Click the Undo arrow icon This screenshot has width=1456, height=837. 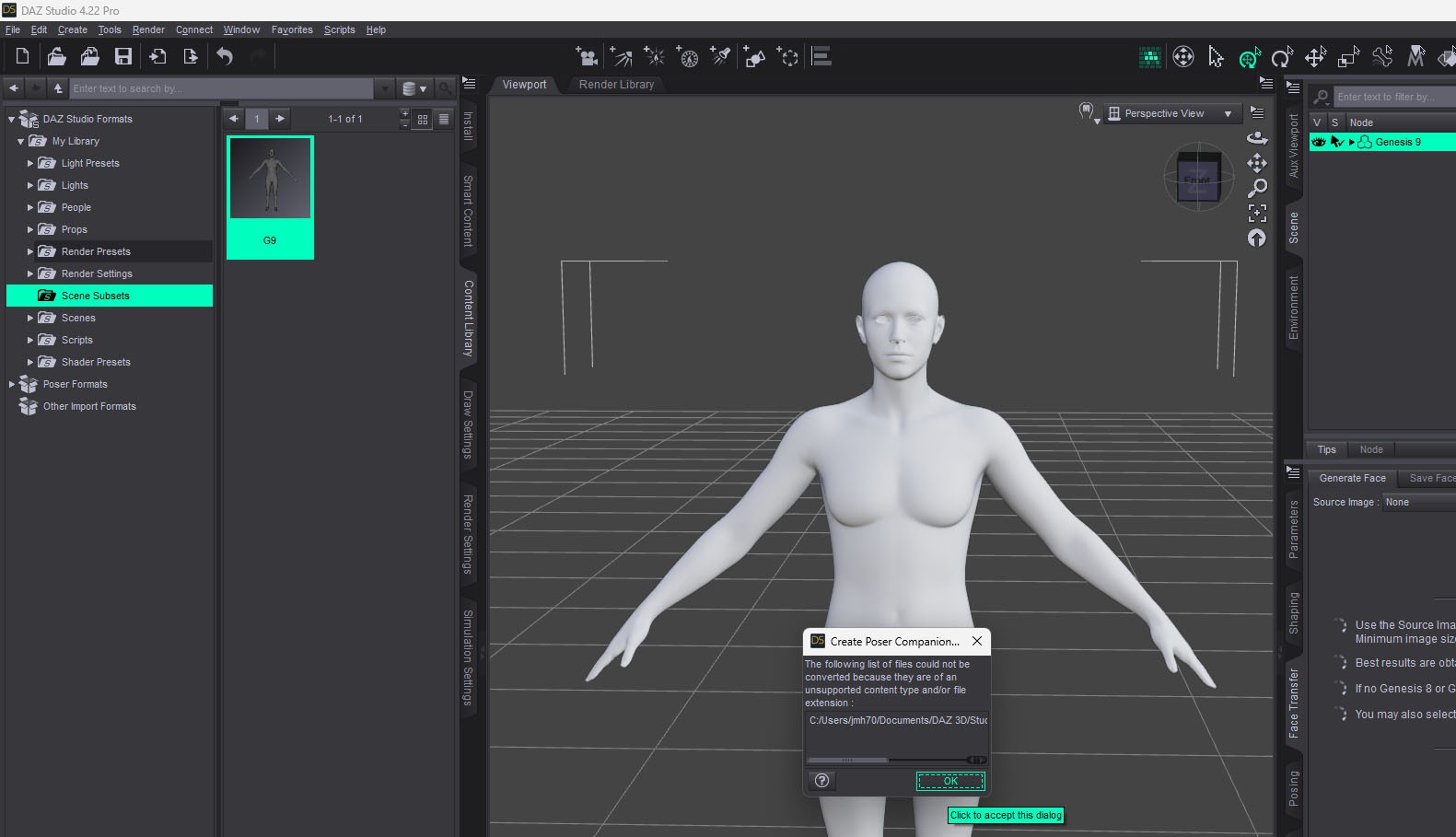click(x=225, y=57)
